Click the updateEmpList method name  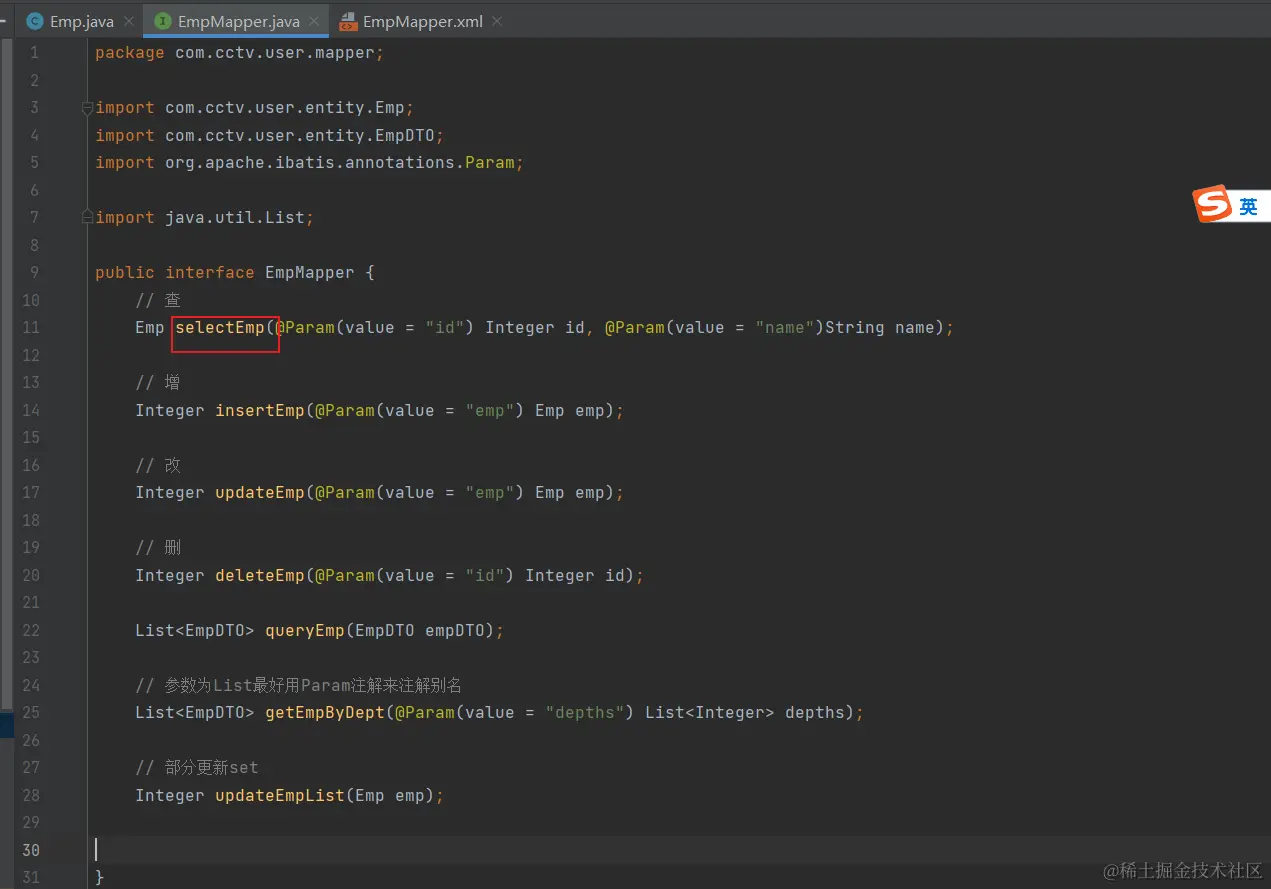click(x=280, y=795)
